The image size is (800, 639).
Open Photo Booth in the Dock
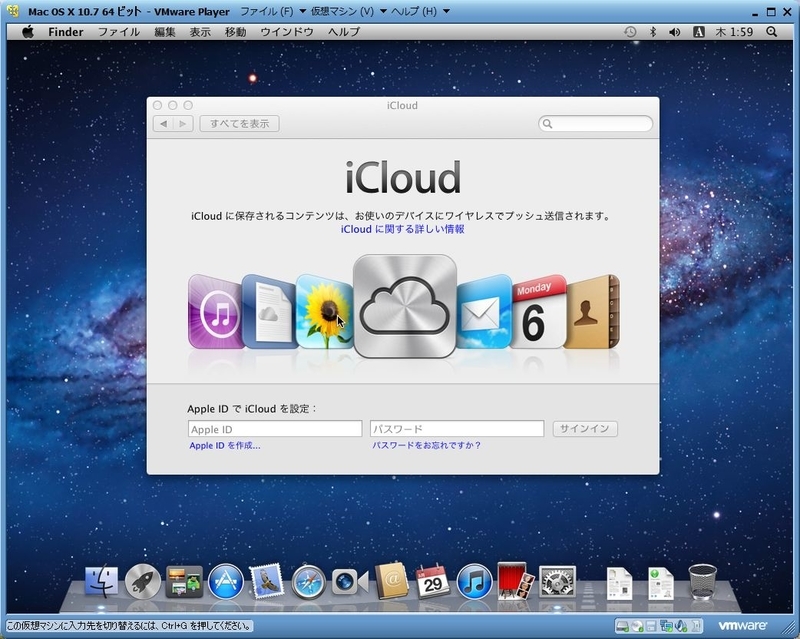pyautogui.click(x=515, y=581)
